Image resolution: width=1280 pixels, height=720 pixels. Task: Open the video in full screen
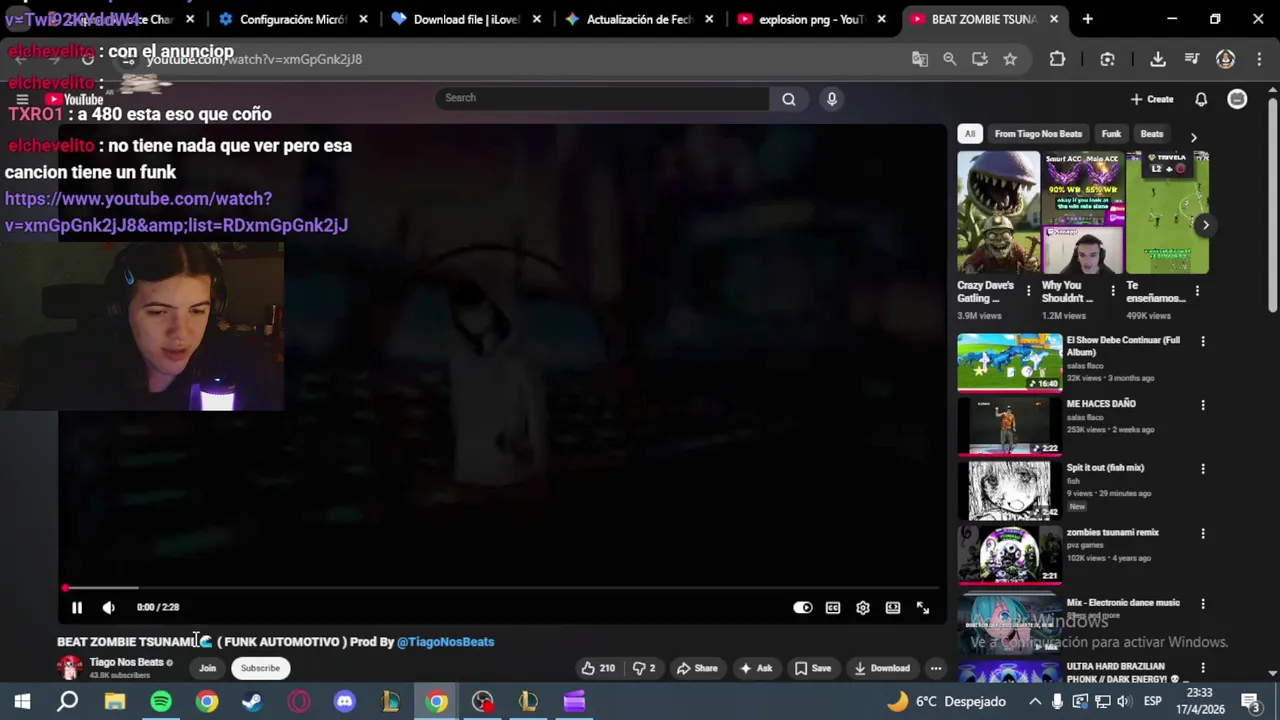coord(923,607)
